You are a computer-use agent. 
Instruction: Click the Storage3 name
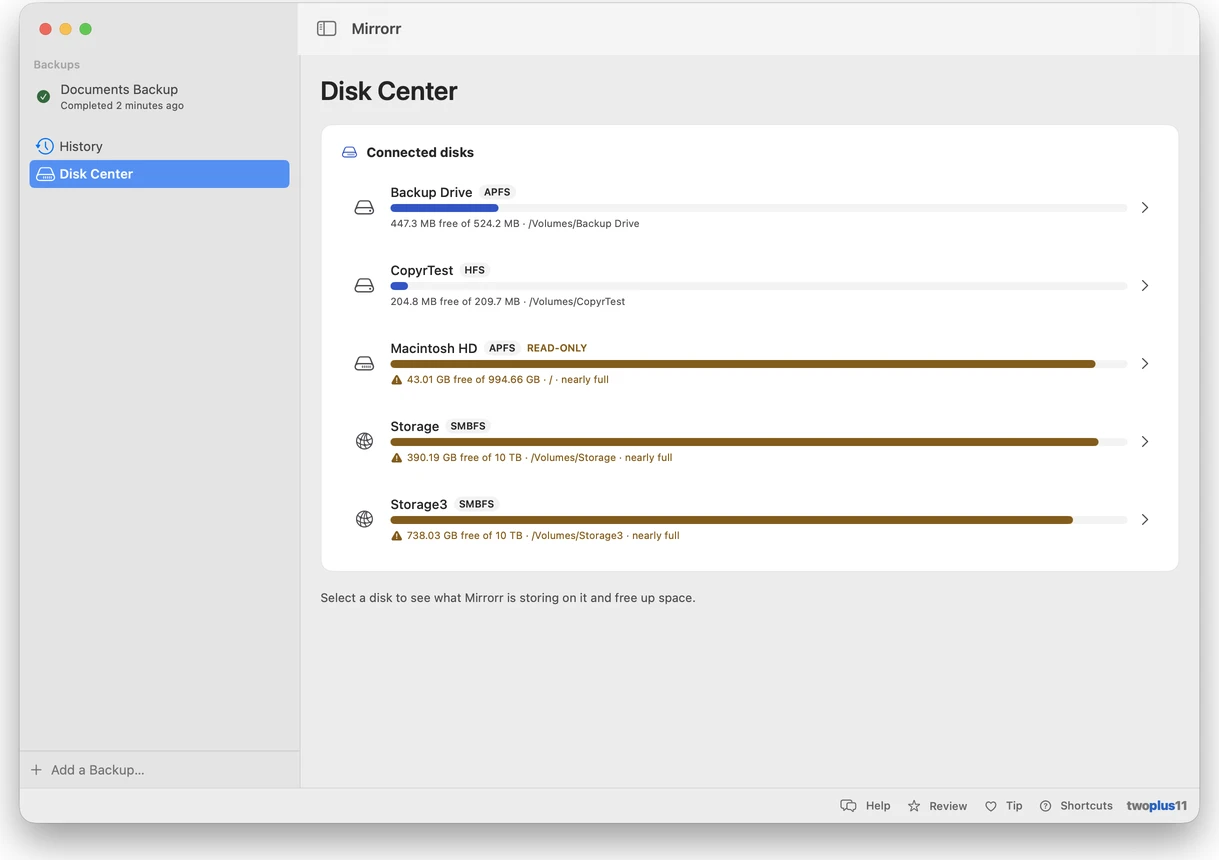[419, 504]
